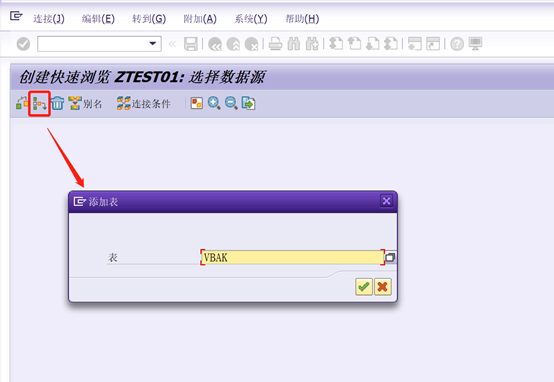This screenshot has height=382, width=554.
Task: Click the Previous Page icon
Action: tap(354, 44)
